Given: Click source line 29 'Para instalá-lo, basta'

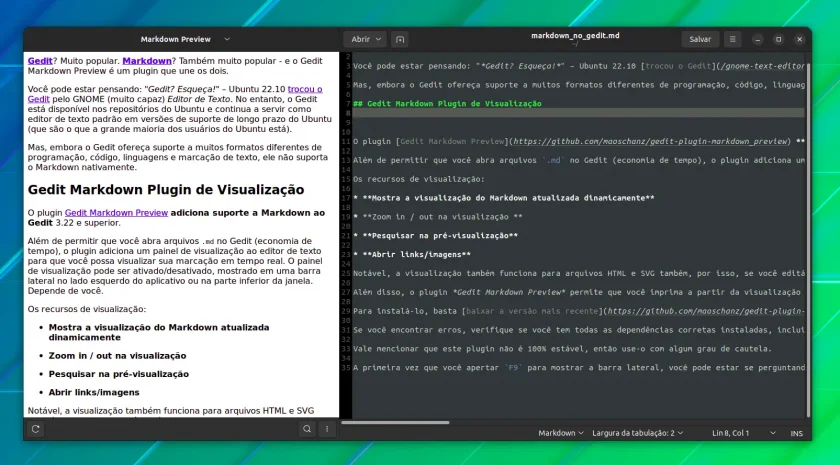Looking at the screenshot, I should click(x=579, y=311).
